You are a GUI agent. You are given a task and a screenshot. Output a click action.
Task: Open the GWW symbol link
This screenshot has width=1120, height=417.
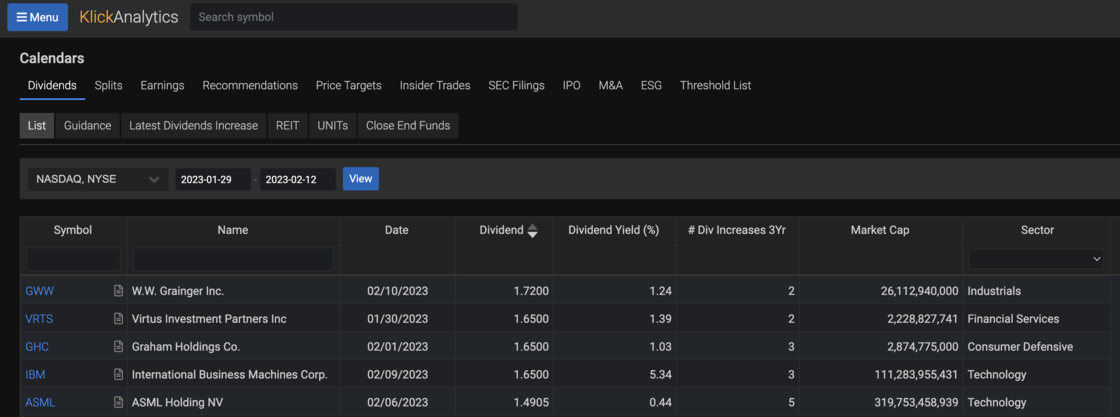point(40,291)
